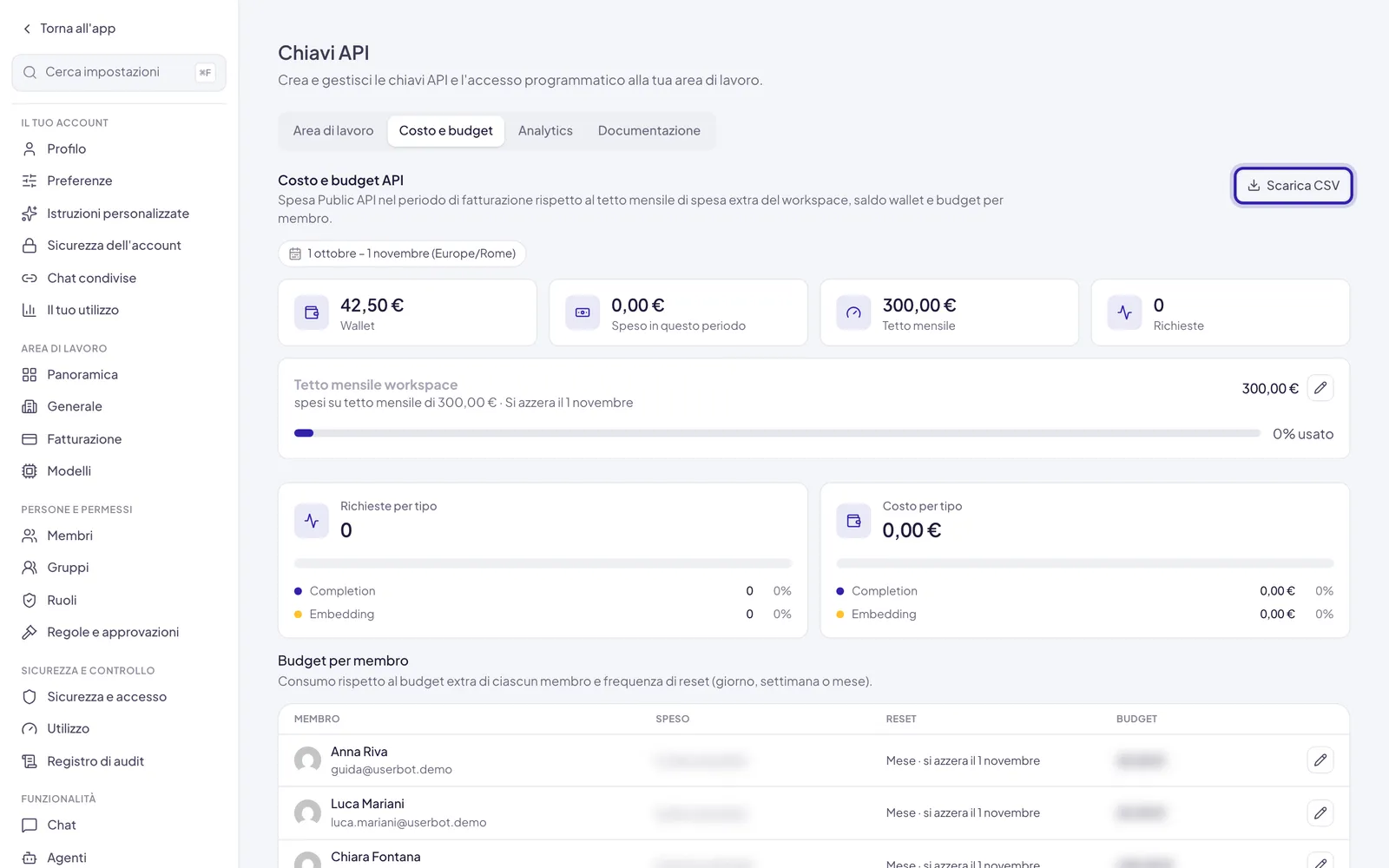Switch to Area di lavoro tab
Image resolution: width=1389 pixels, height=868 pixels.
coord(333,131)
